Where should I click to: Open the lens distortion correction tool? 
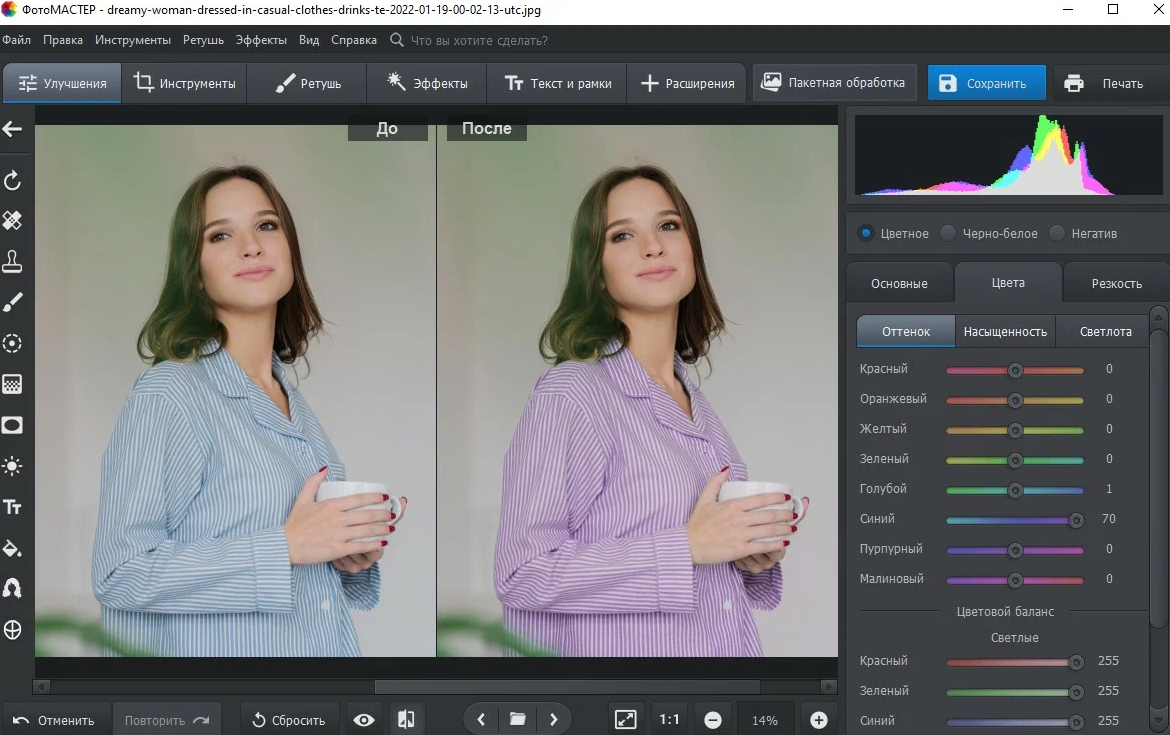click(x=12, y=630)
